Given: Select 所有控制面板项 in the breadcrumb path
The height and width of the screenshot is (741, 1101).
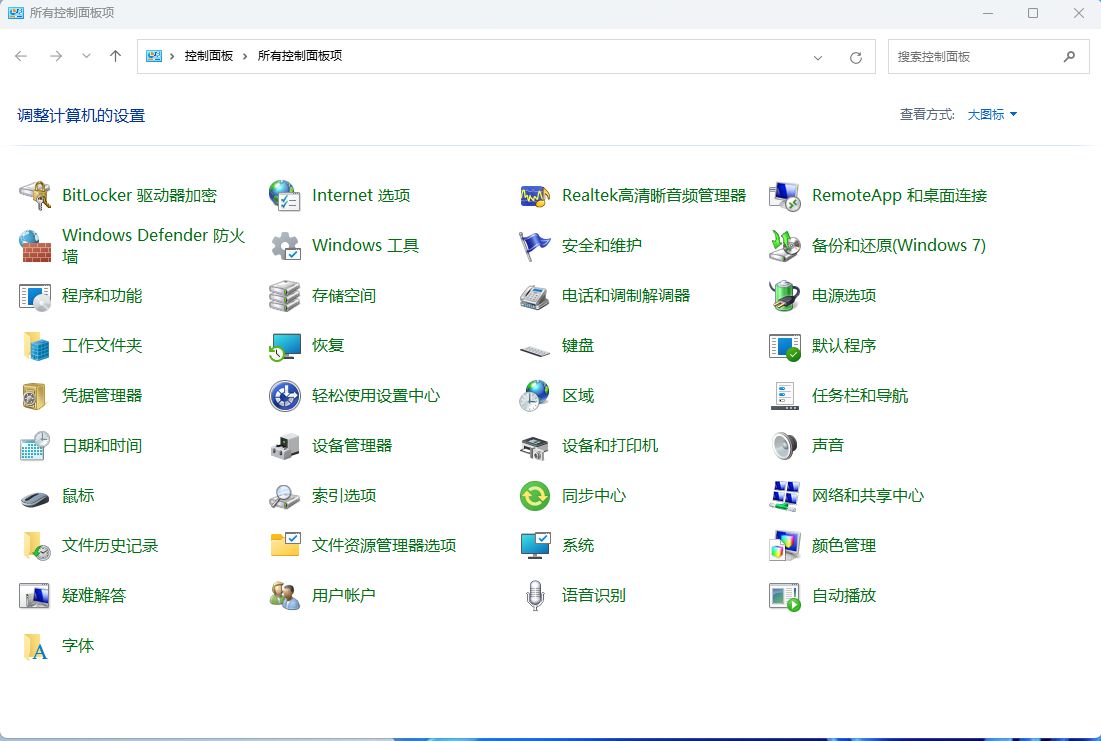Looking at the screenshot, I should point(300,56).
